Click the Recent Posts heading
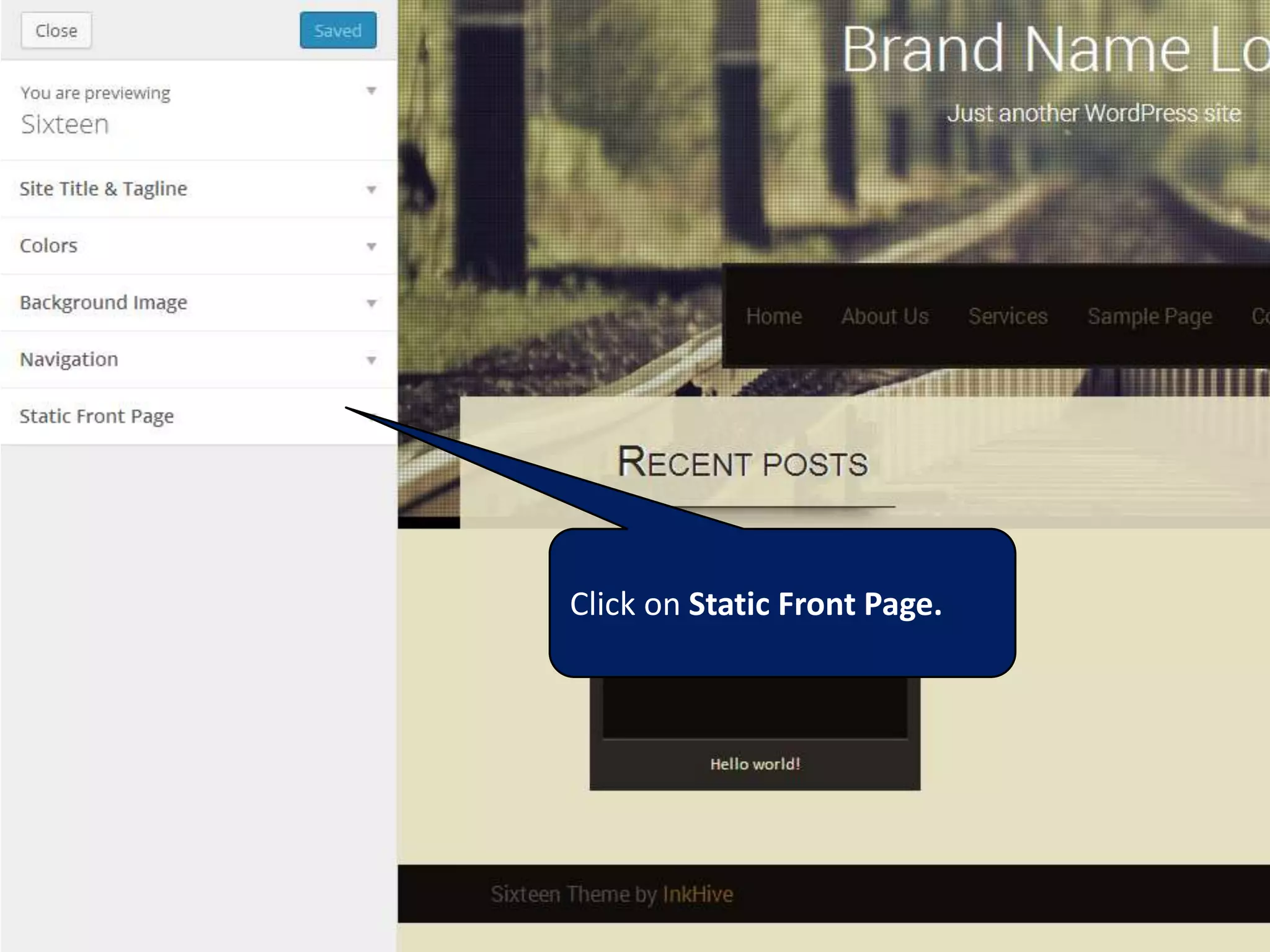Screen dimensions: 1270x952 tap(743, 463)
